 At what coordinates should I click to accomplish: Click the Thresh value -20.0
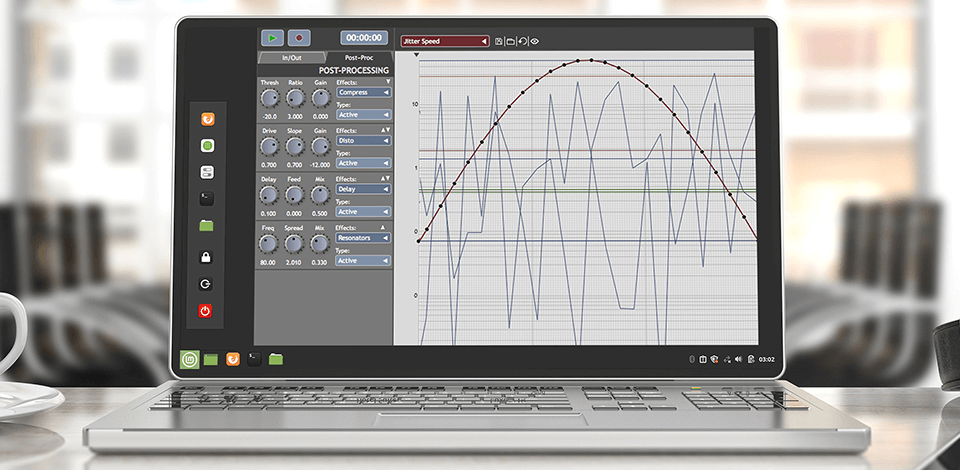tap(270, 116)
